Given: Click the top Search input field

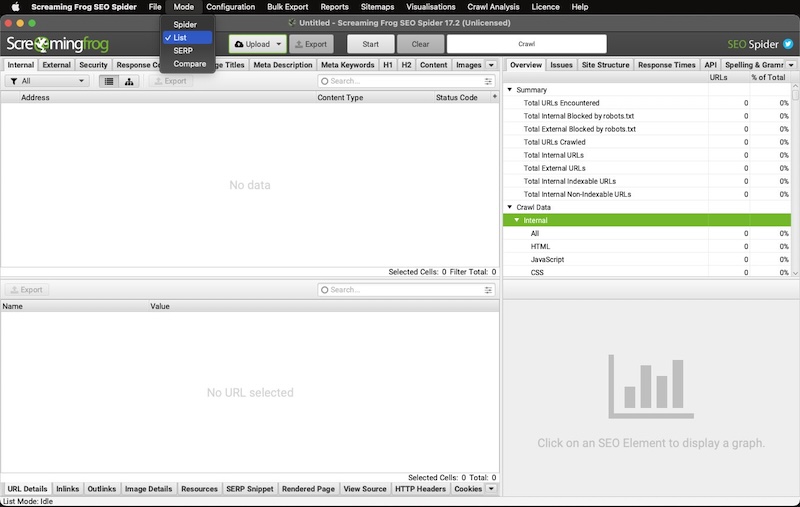Looking at the screenshot, I should coord(406,81).
